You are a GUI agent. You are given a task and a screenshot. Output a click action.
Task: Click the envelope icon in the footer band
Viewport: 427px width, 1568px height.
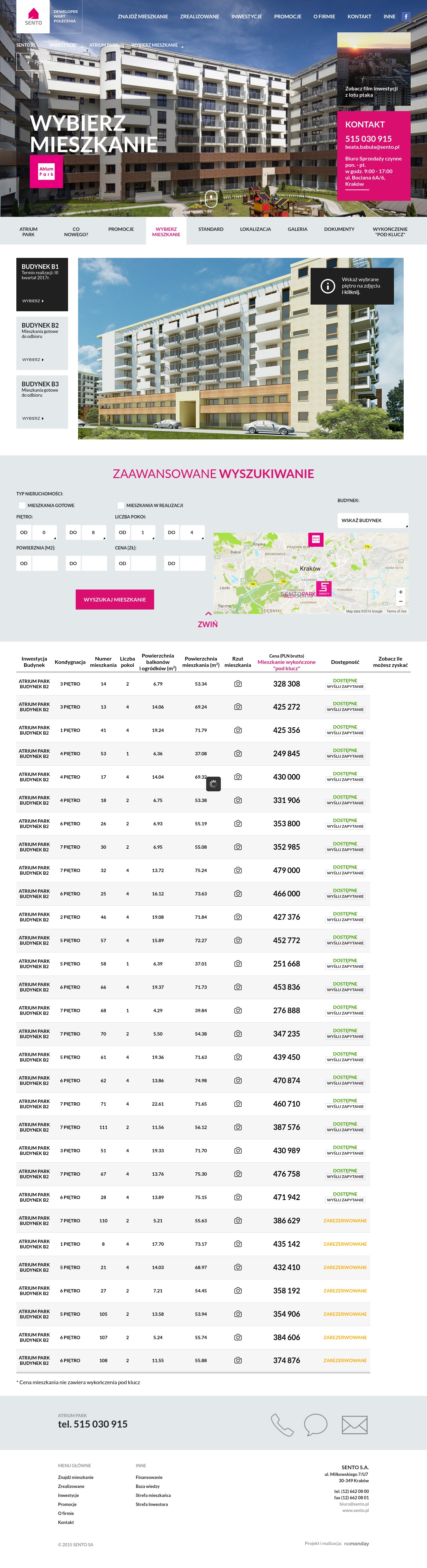(355, 1424)
